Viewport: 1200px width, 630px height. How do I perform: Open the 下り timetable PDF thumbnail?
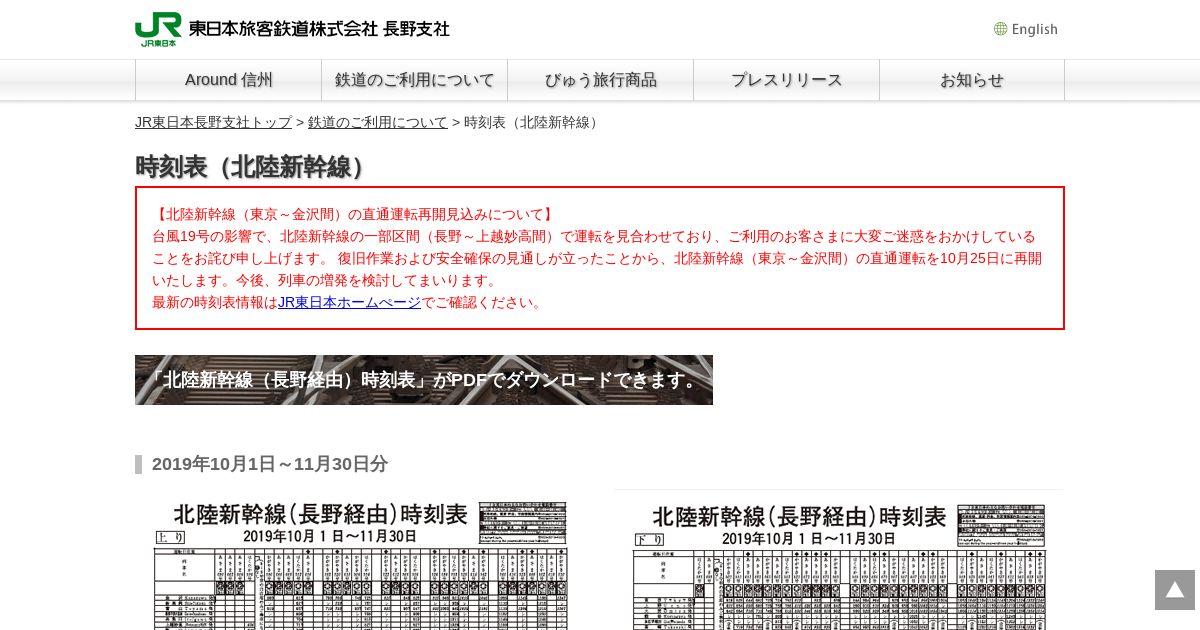coord(839,560)
